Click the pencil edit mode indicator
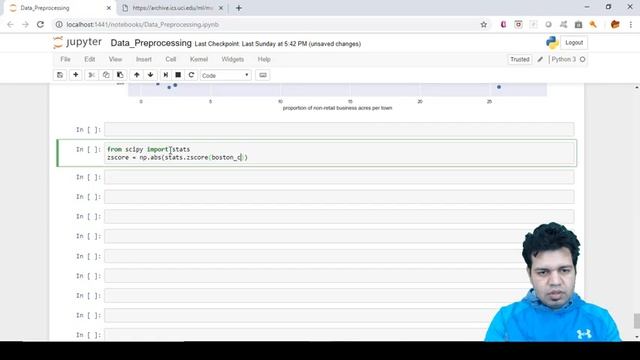640x360 pixels. click(540, 60)
